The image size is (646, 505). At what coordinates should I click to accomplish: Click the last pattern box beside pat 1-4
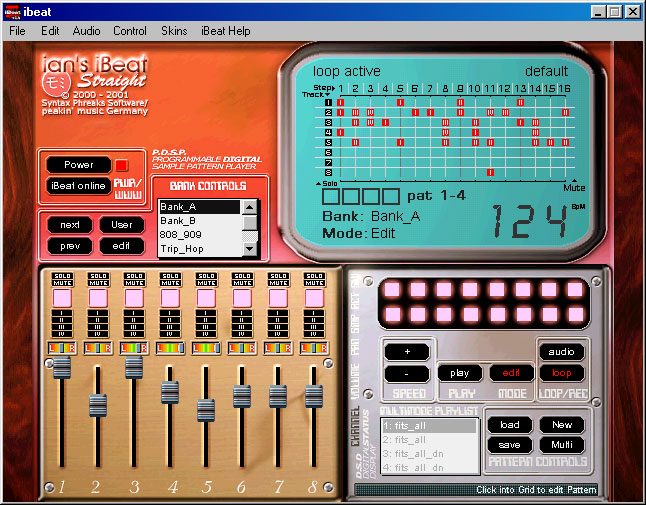coord(391,196)
